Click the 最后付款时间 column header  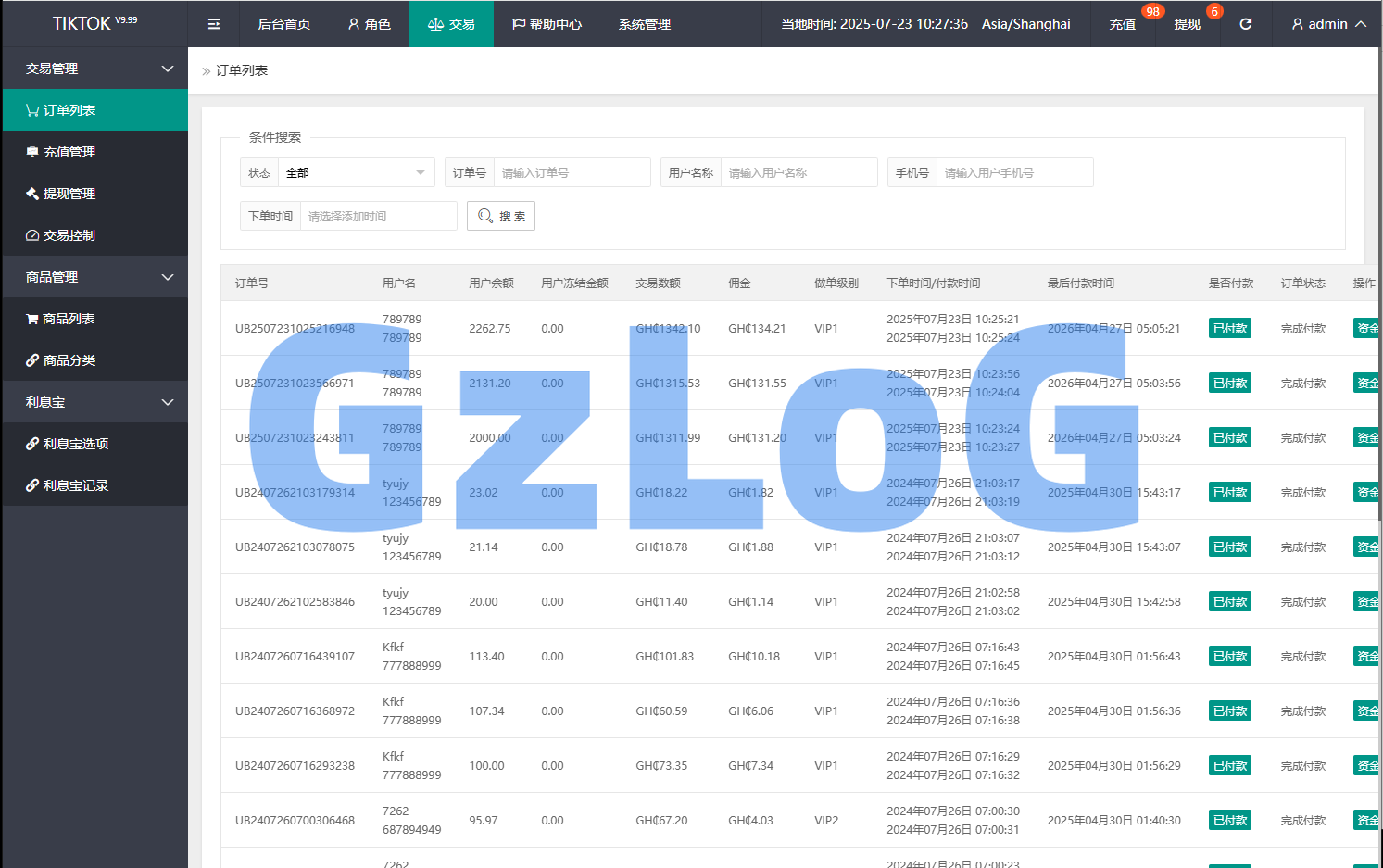[1081, 283]
